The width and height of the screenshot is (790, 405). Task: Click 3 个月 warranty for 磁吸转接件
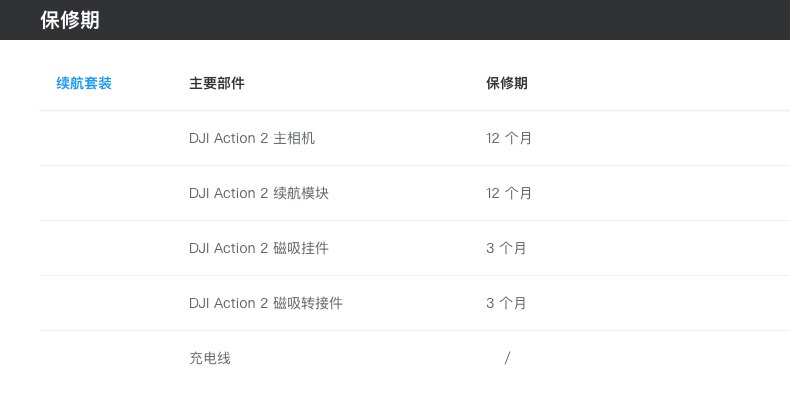tap(506, 303)
